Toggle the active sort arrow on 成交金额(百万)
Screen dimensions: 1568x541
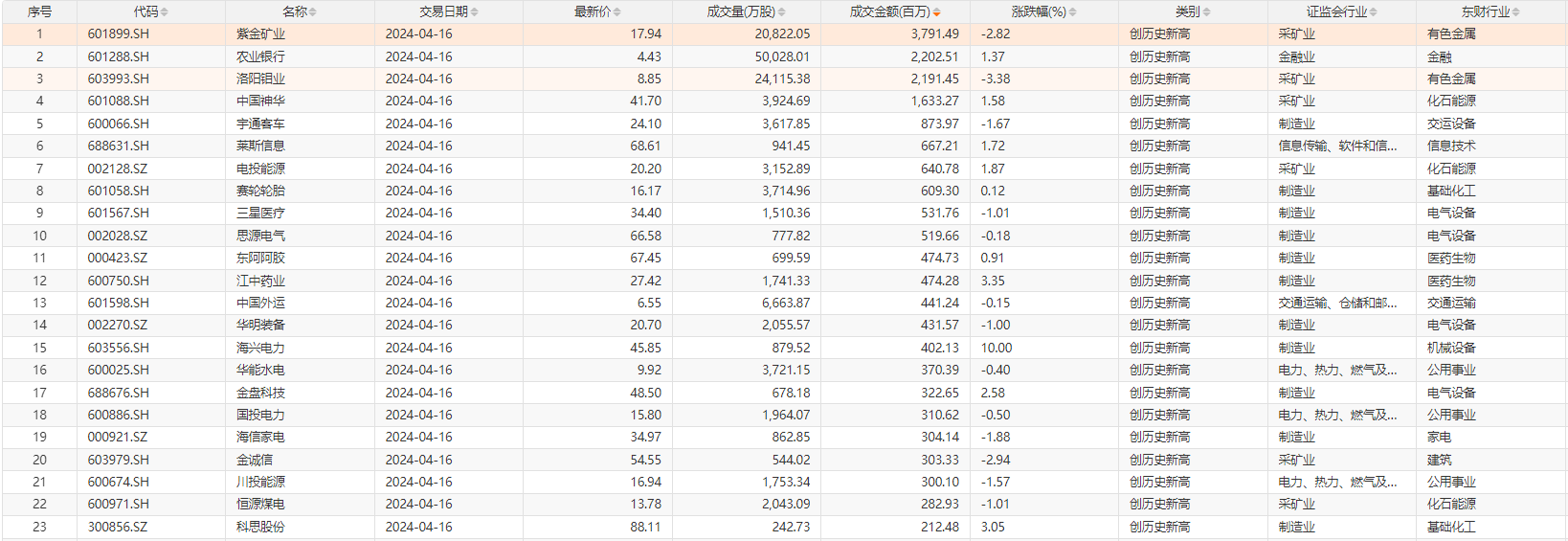click(936, 12)
